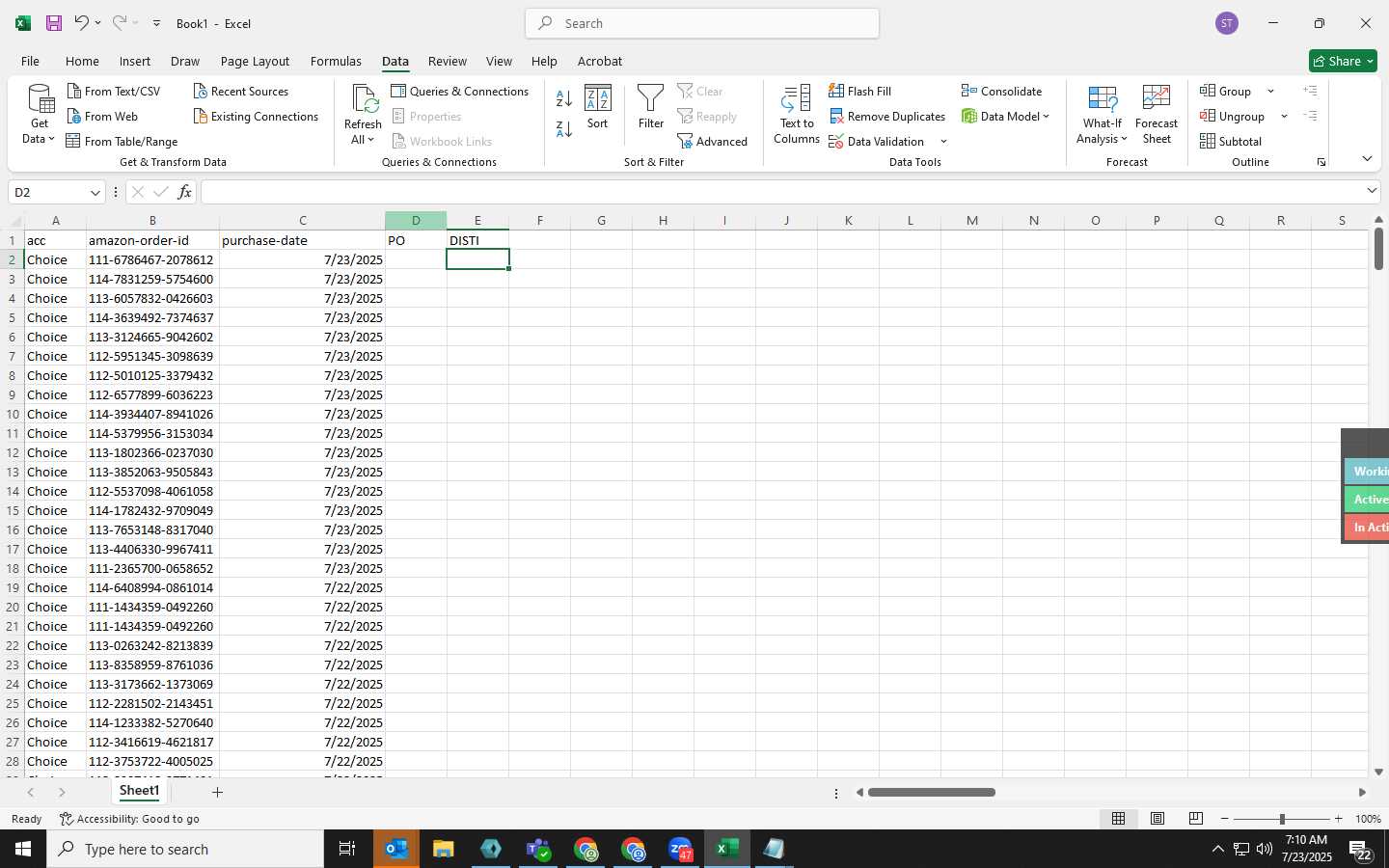This screenshot has width=1389, height=868.
Task: Import data From Text/CSV
Action: (114, 92)
